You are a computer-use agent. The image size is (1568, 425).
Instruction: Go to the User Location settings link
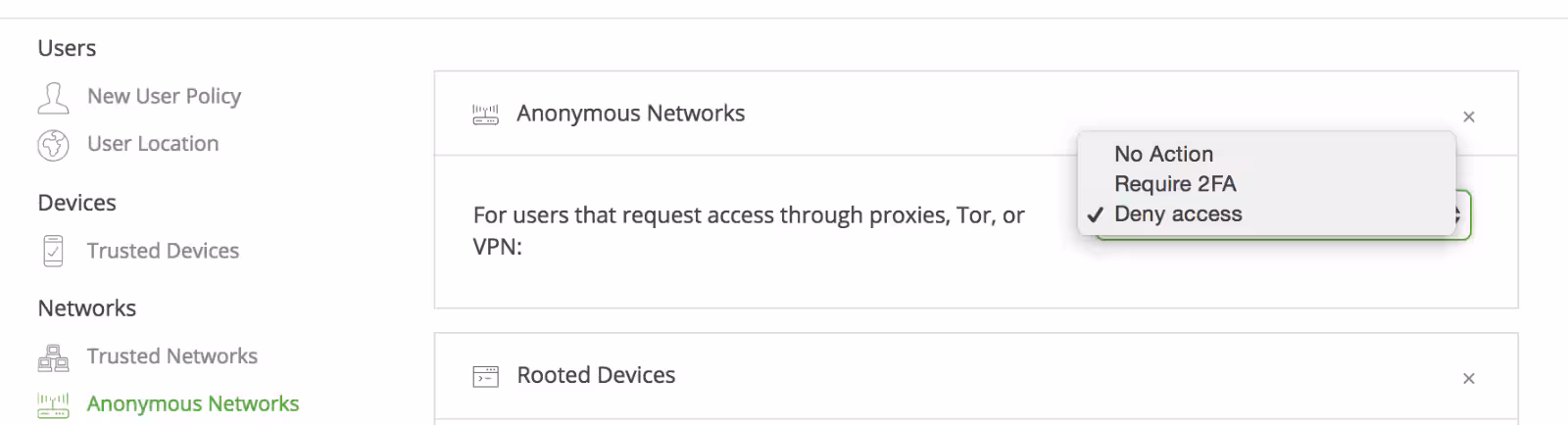153,144
